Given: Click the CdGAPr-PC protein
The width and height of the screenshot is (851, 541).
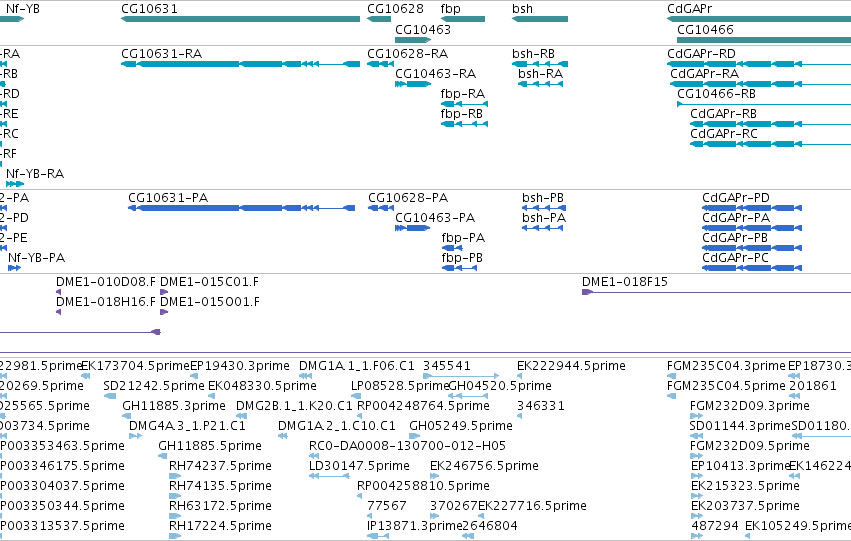Looking at the screenshot, I should [752, 268].
